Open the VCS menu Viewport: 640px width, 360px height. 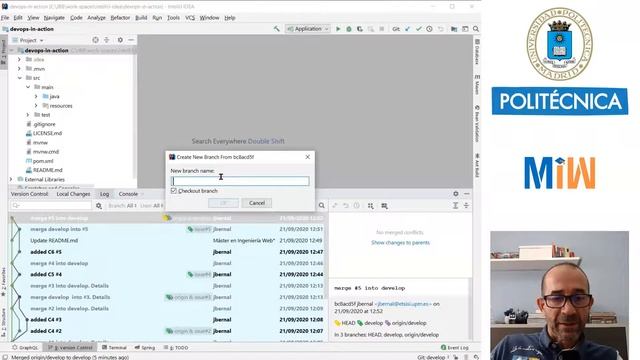pyautogui.click(x=190, y=18)
